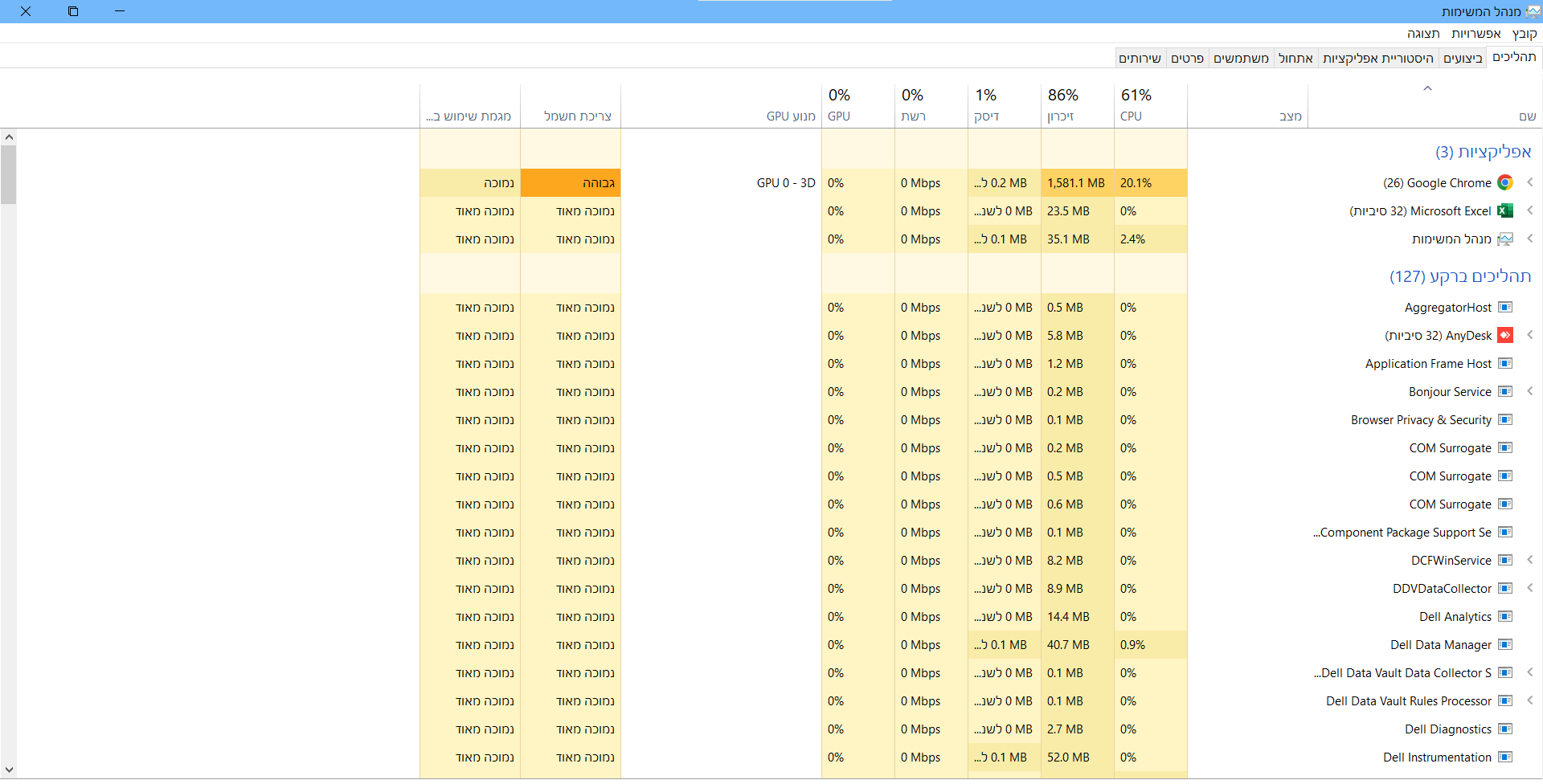Expand the Google Chrome process group
The image size is (1543, 784).
1530,182
